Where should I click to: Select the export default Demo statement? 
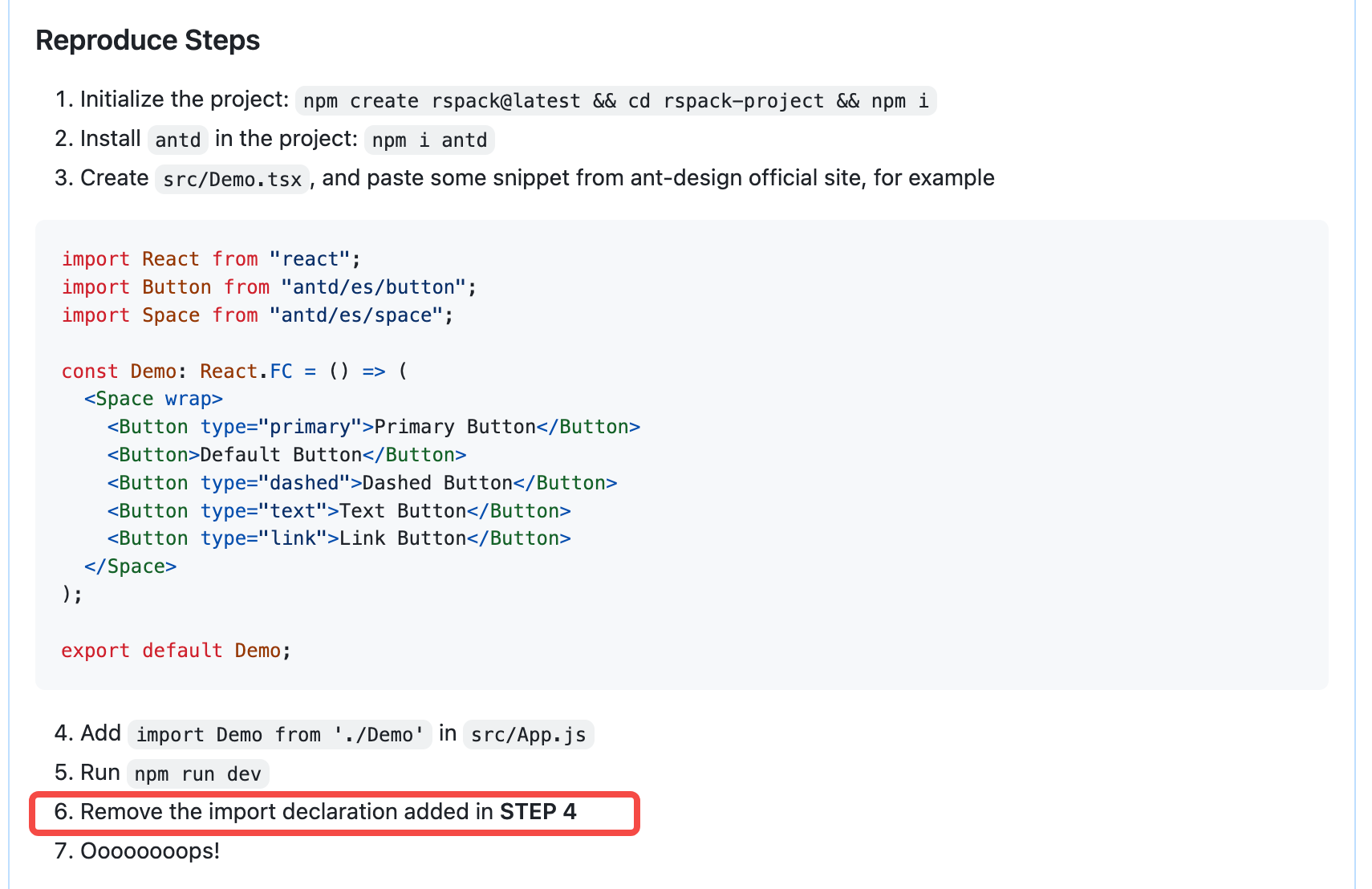174,650
